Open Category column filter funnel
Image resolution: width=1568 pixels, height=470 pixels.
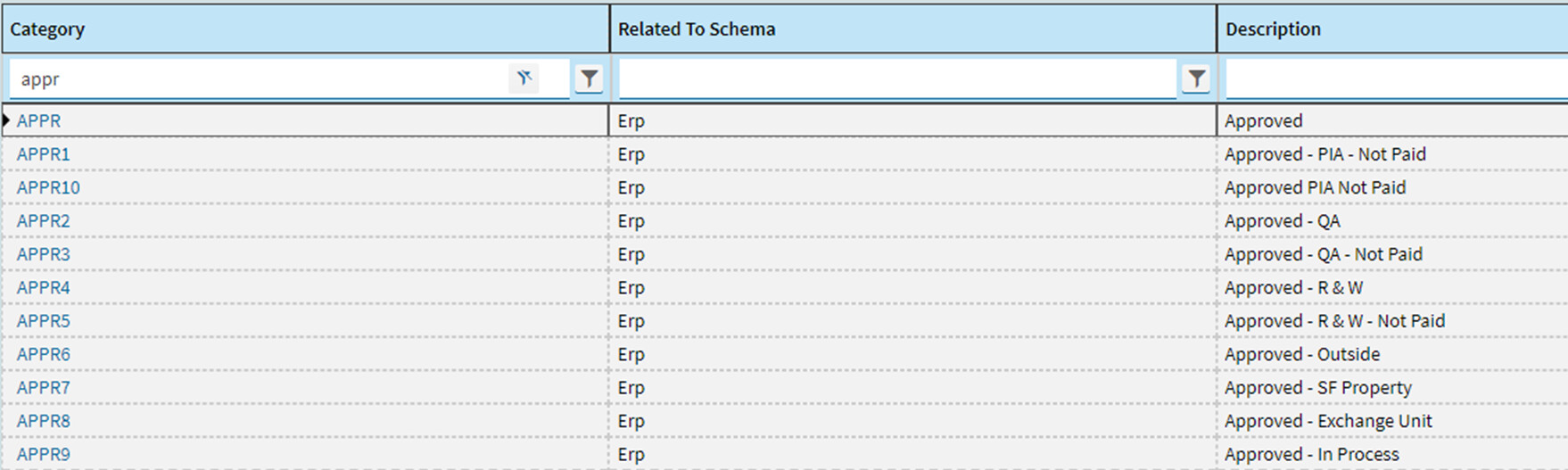coord(589,78)
